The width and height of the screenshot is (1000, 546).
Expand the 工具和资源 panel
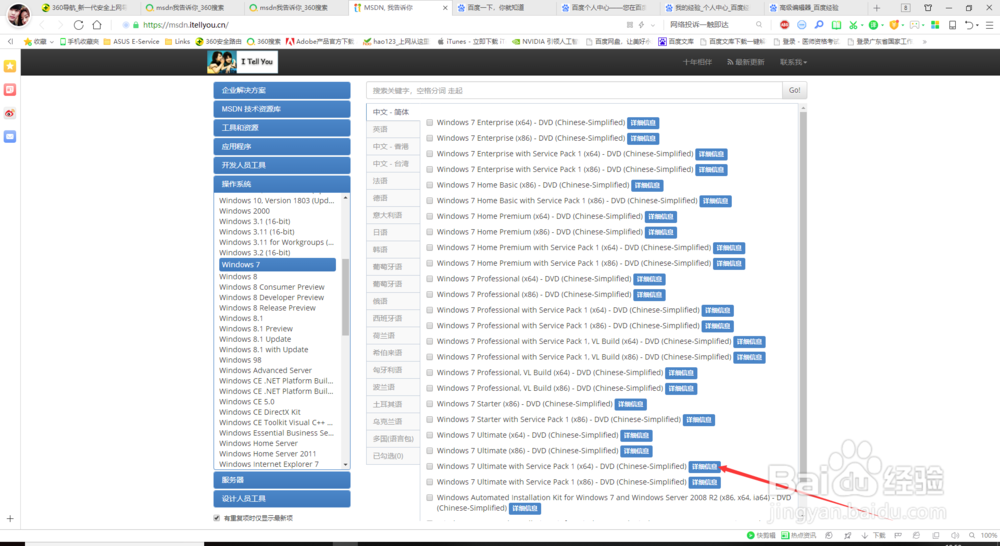click(282, 128)
